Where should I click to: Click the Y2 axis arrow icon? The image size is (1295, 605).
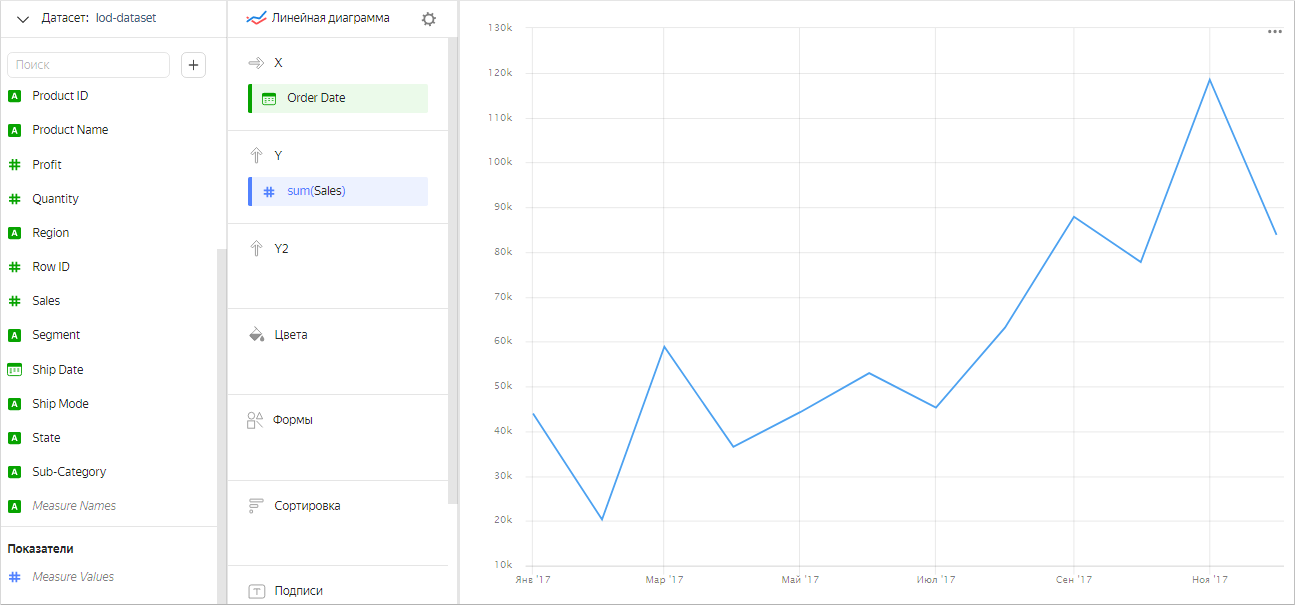[256, 249]
